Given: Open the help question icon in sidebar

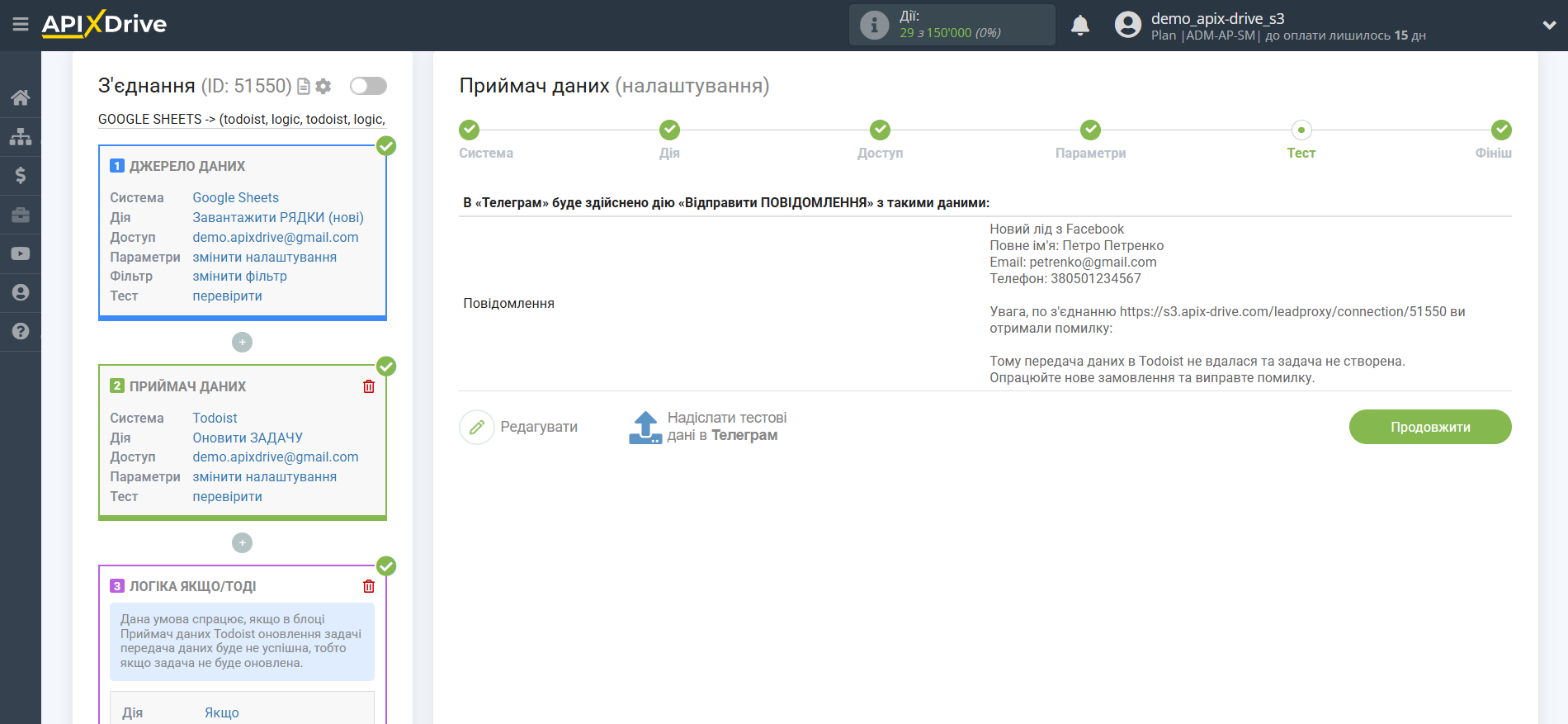Looking at the screenshot, I should click(21, 331).
